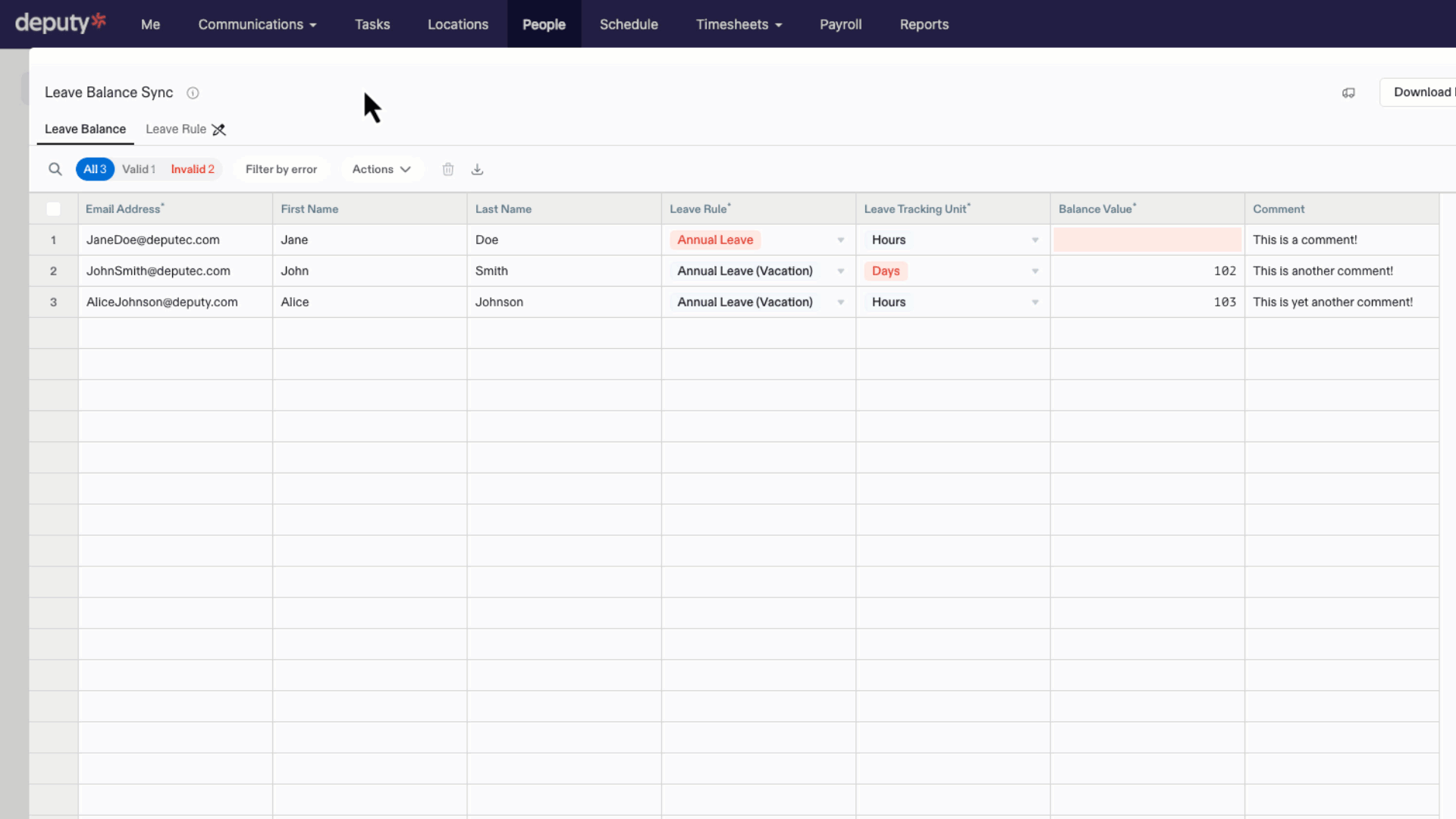Click the crossed tools icon on Leave Rule tab

(219, 130)
